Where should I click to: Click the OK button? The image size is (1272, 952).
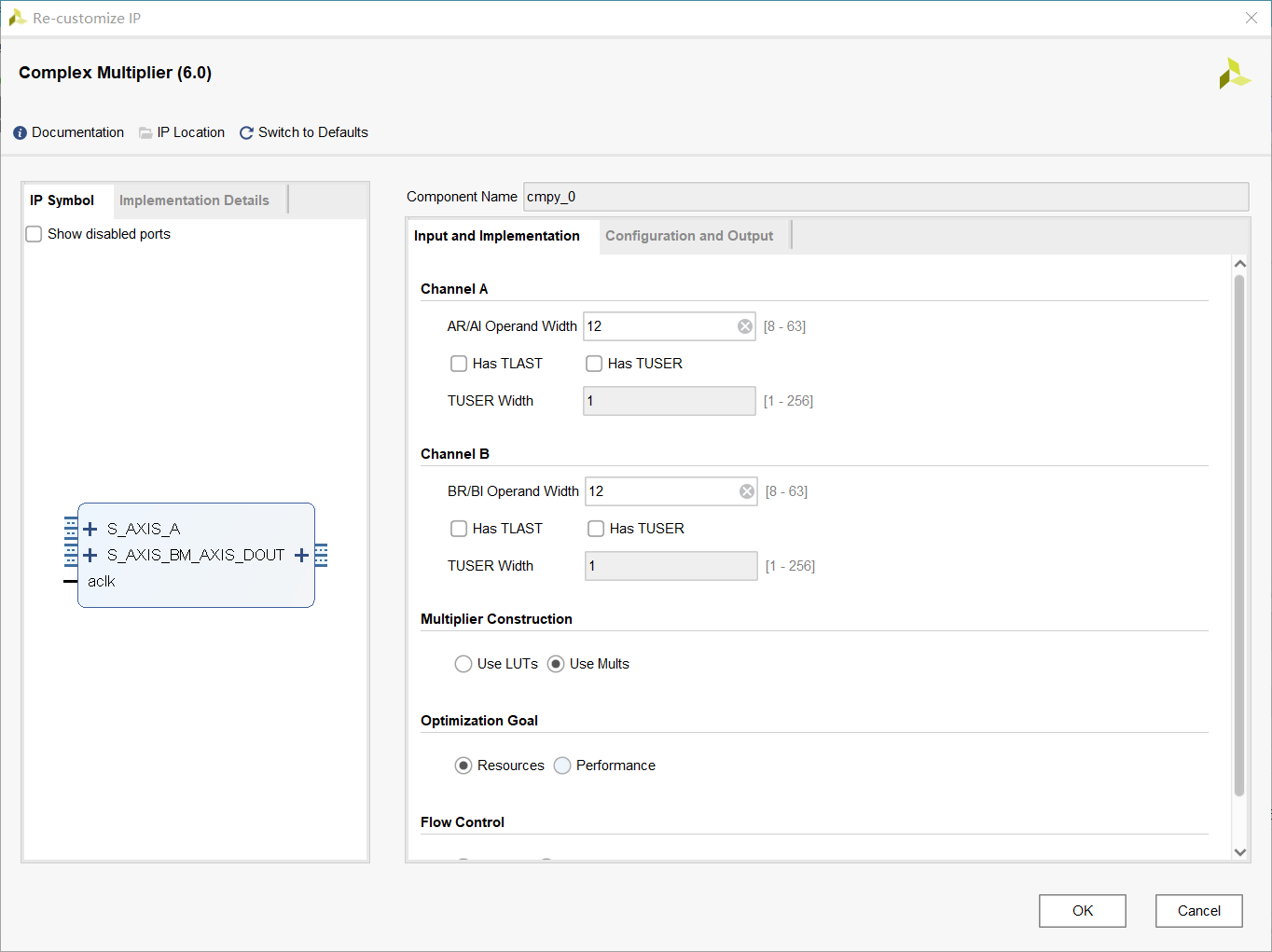[1083, 911]
